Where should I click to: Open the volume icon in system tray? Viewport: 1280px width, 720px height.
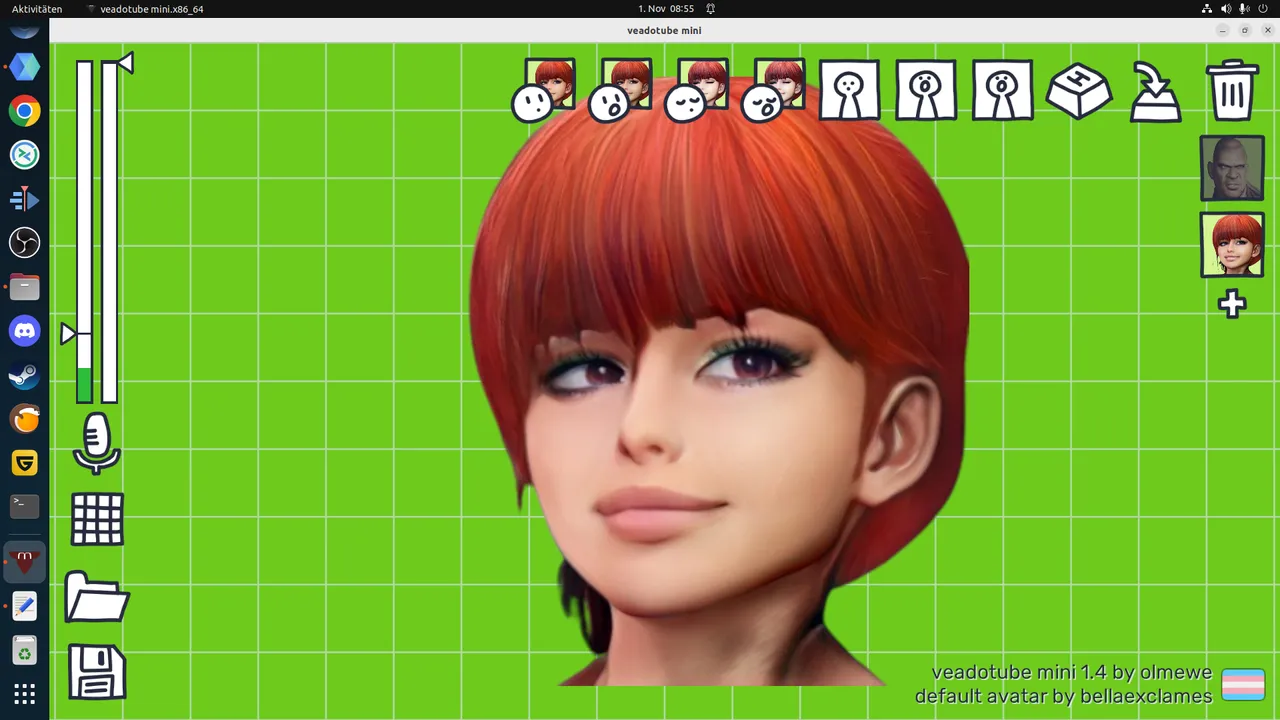1226,9
